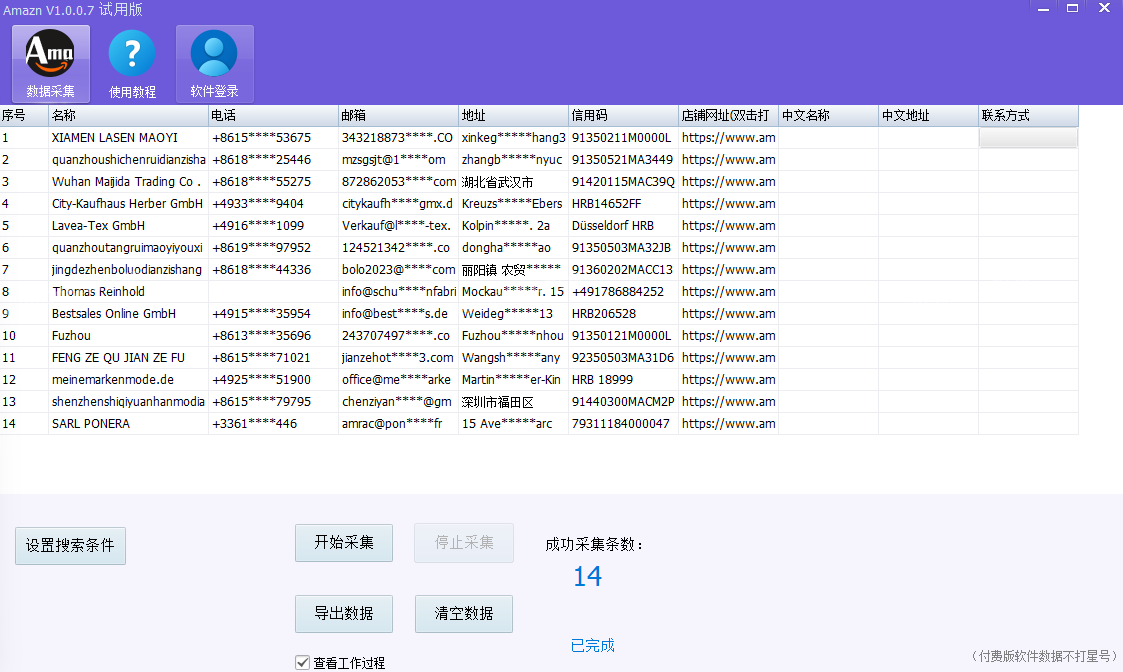Click credit code cell HRB14652FF
Screen dimensions: 1123x672
point(623,203)
